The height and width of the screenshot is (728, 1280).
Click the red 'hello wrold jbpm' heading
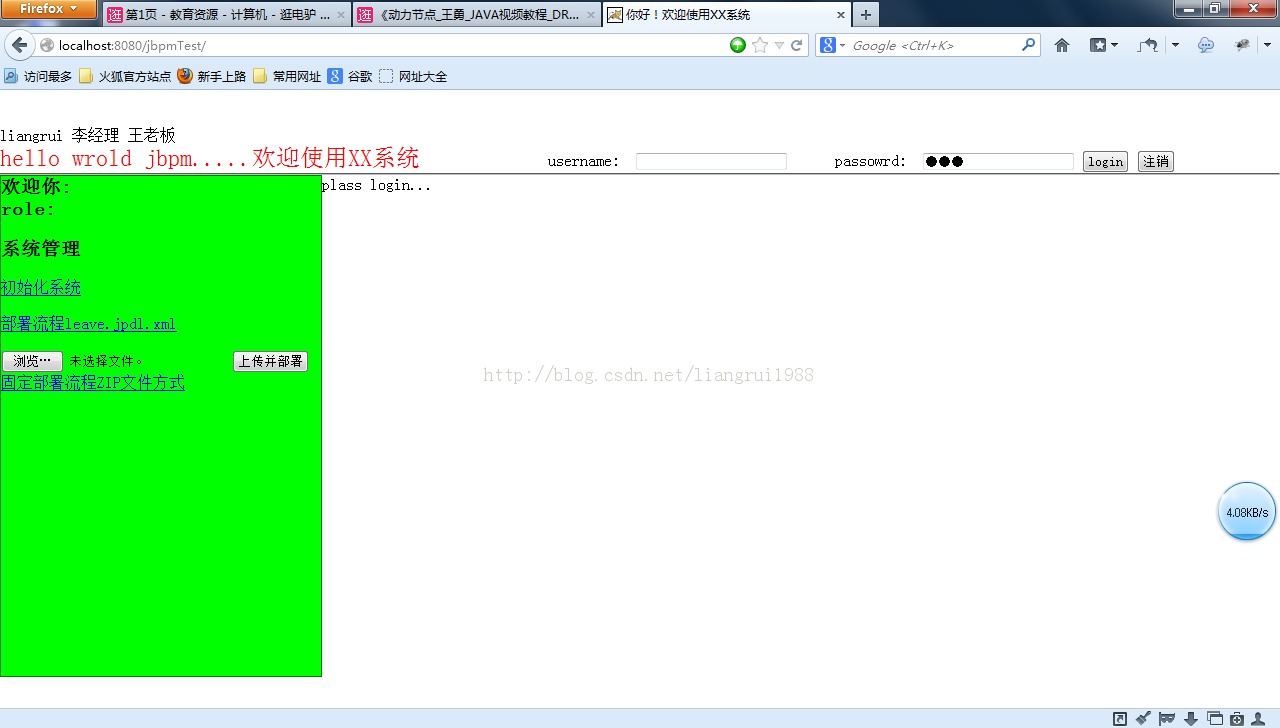[x=210, y=158]
